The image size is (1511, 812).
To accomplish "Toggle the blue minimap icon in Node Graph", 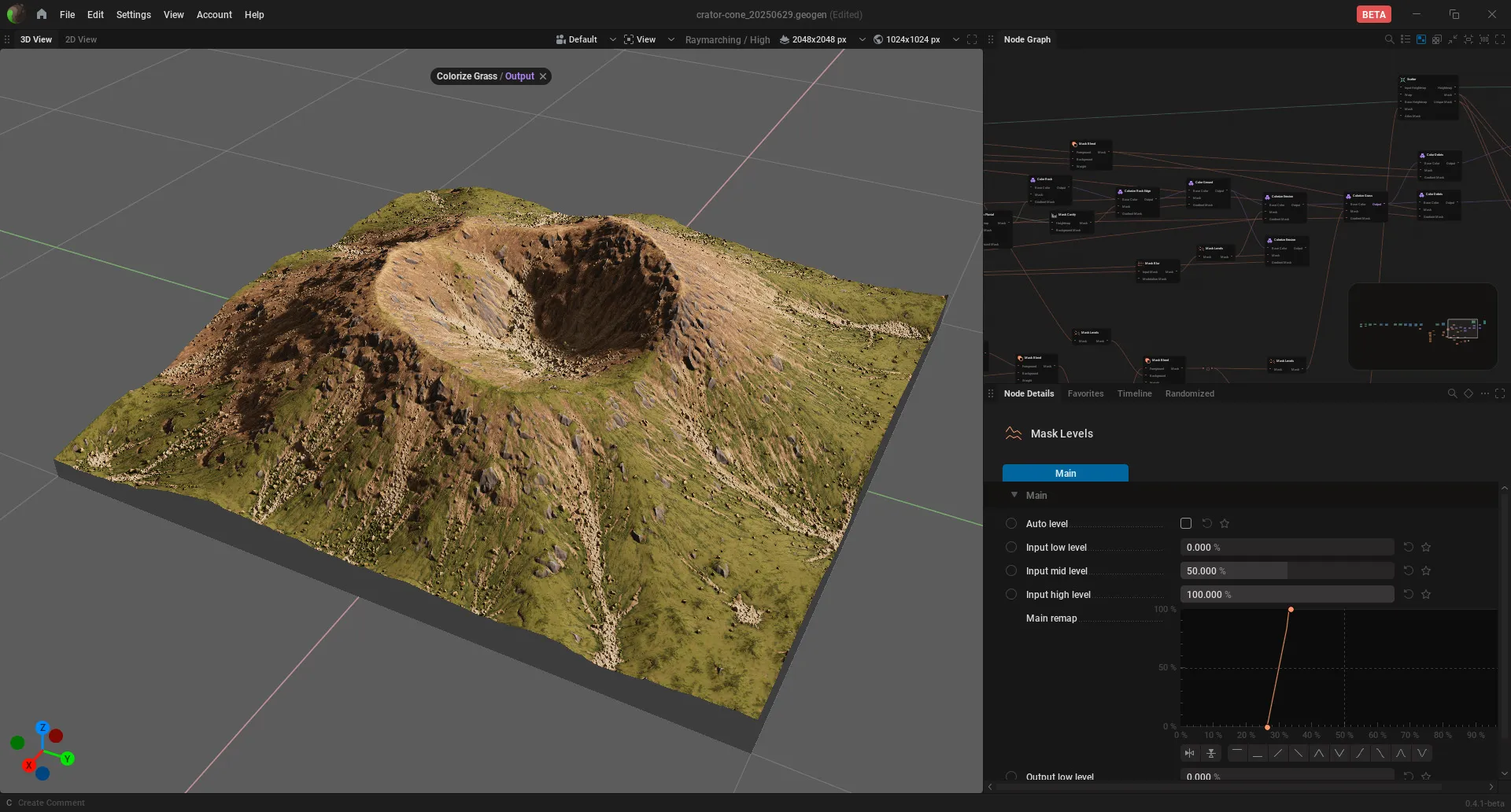I will [x=1421, y=39].
